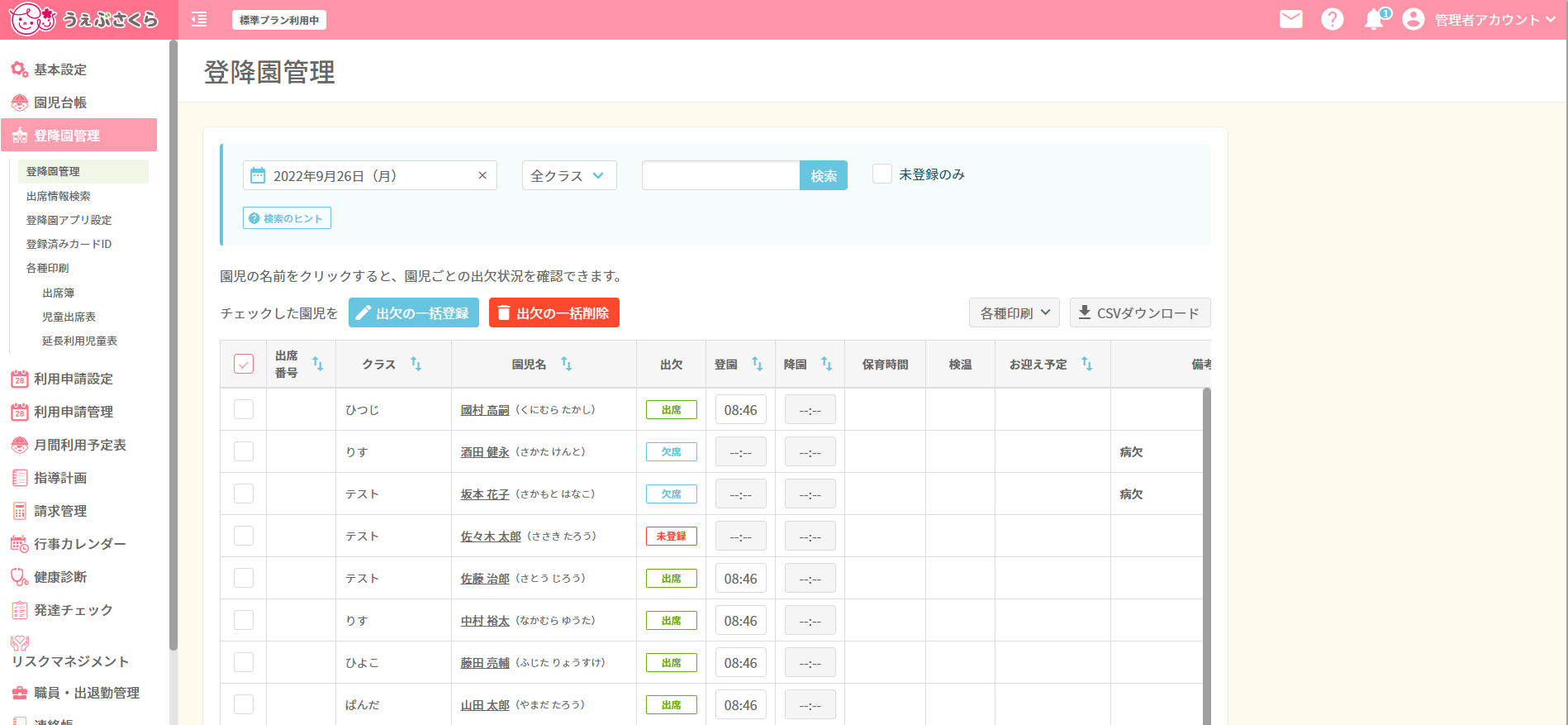Click the 指導計画 document icon

pyautogui.click(x=20, y=478)
